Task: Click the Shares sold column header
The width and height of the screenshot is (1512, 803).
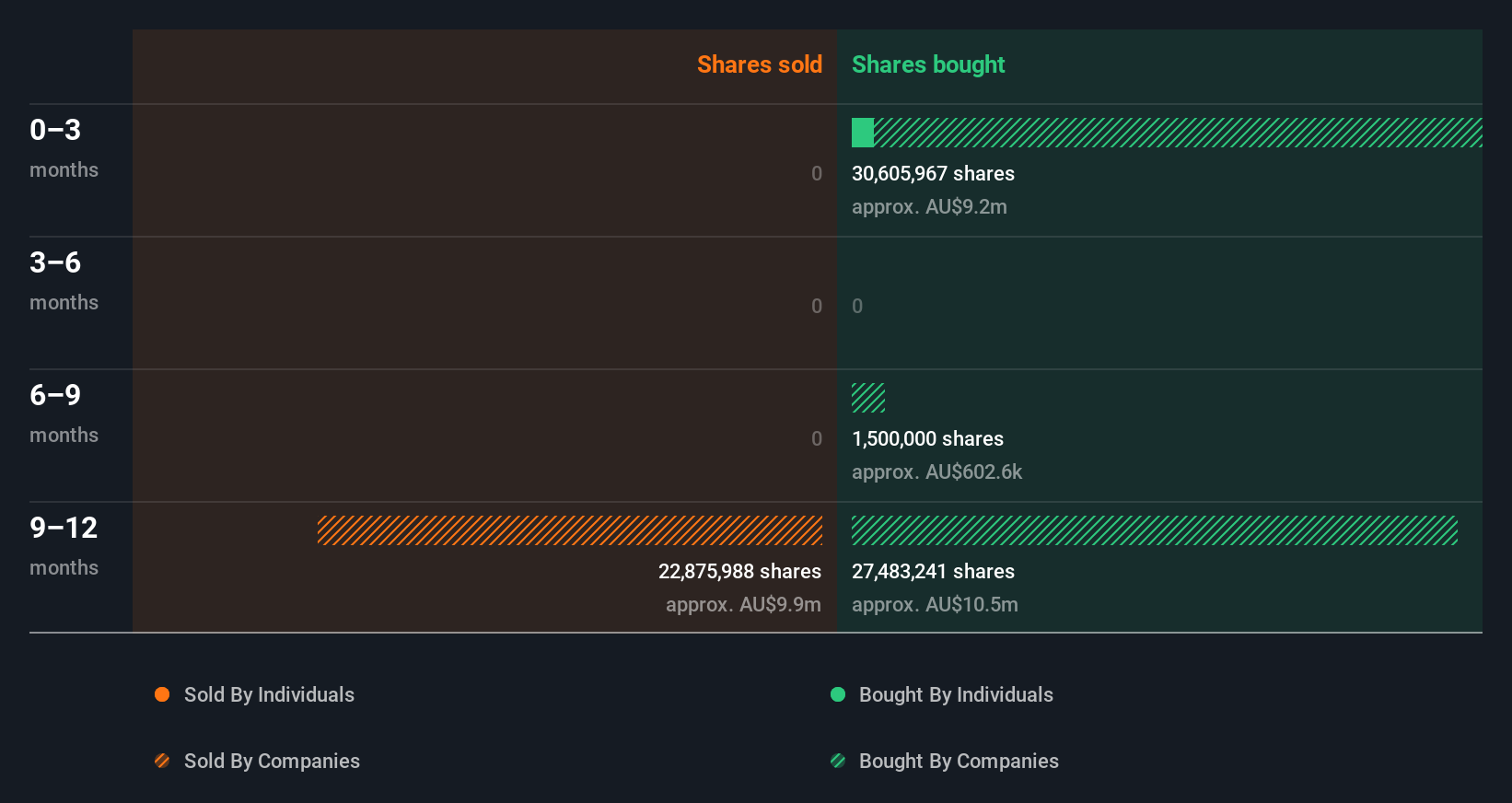Action: click(x=760, y=64)
